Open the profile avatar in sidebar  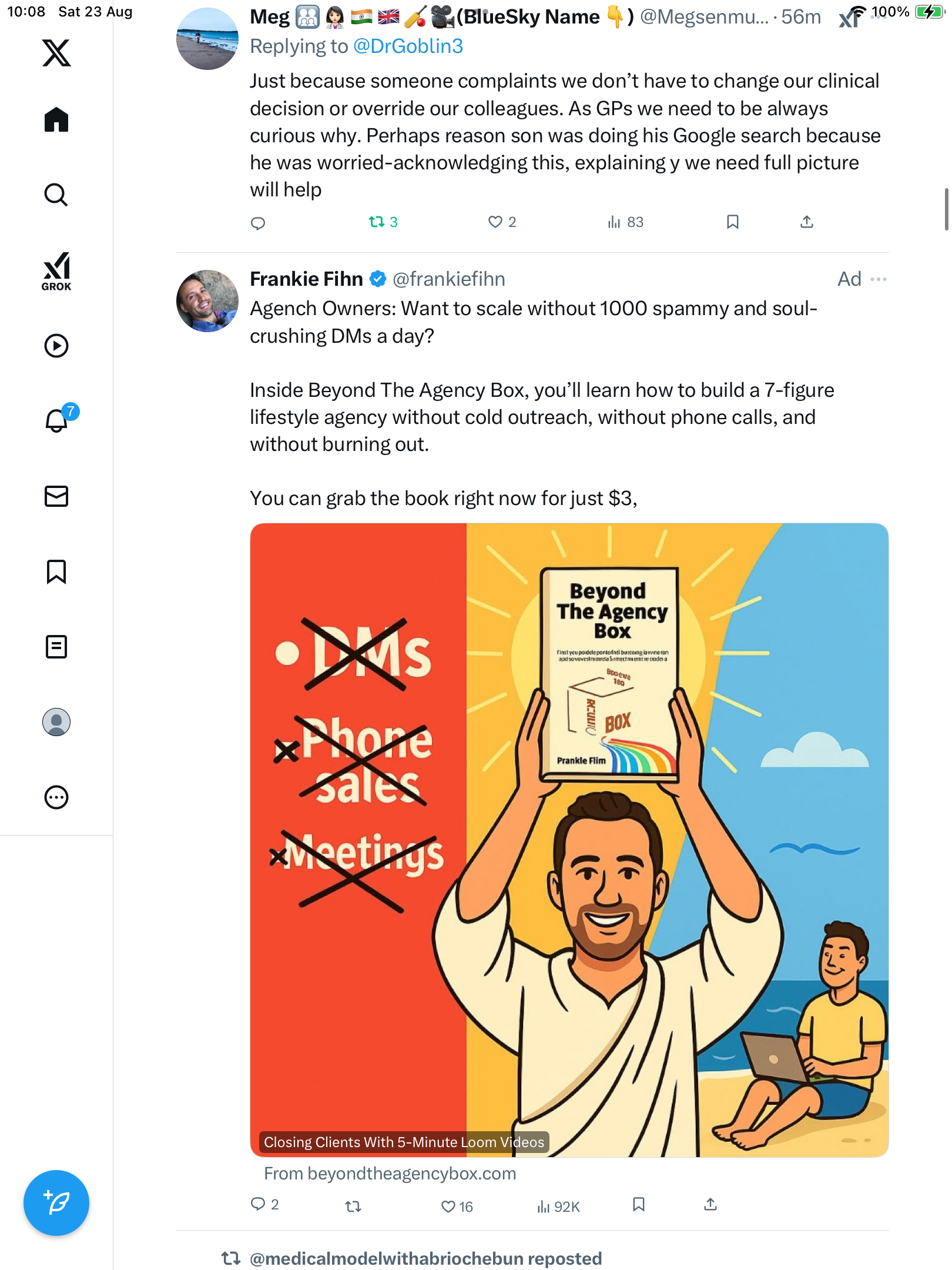click(x=56, y=722)
